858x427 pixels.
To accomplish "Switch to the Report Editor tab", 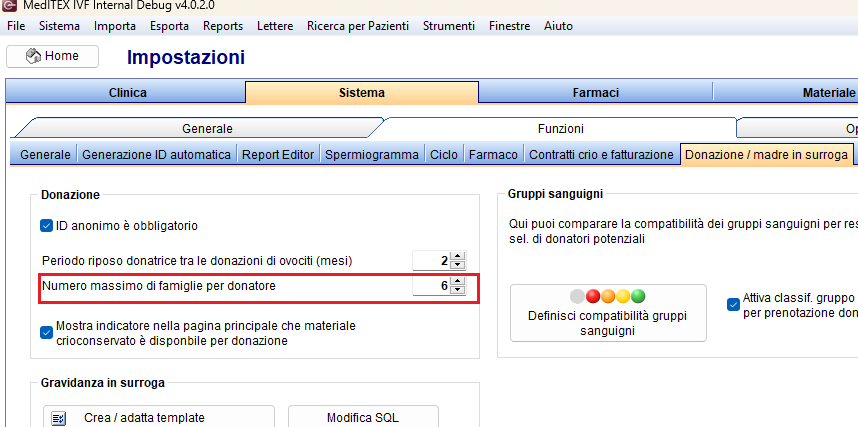I will pyautogui.click(x=278, y=155).
